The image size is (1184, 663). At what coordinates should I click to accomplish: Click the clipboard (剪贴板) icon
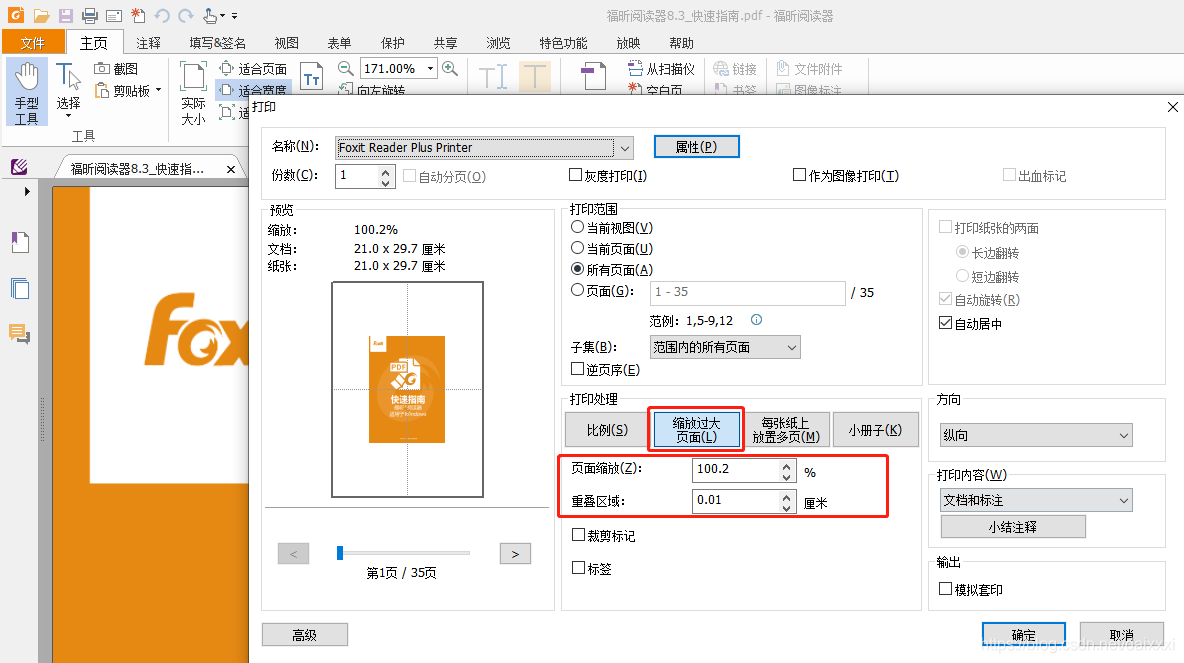(102, 91)
